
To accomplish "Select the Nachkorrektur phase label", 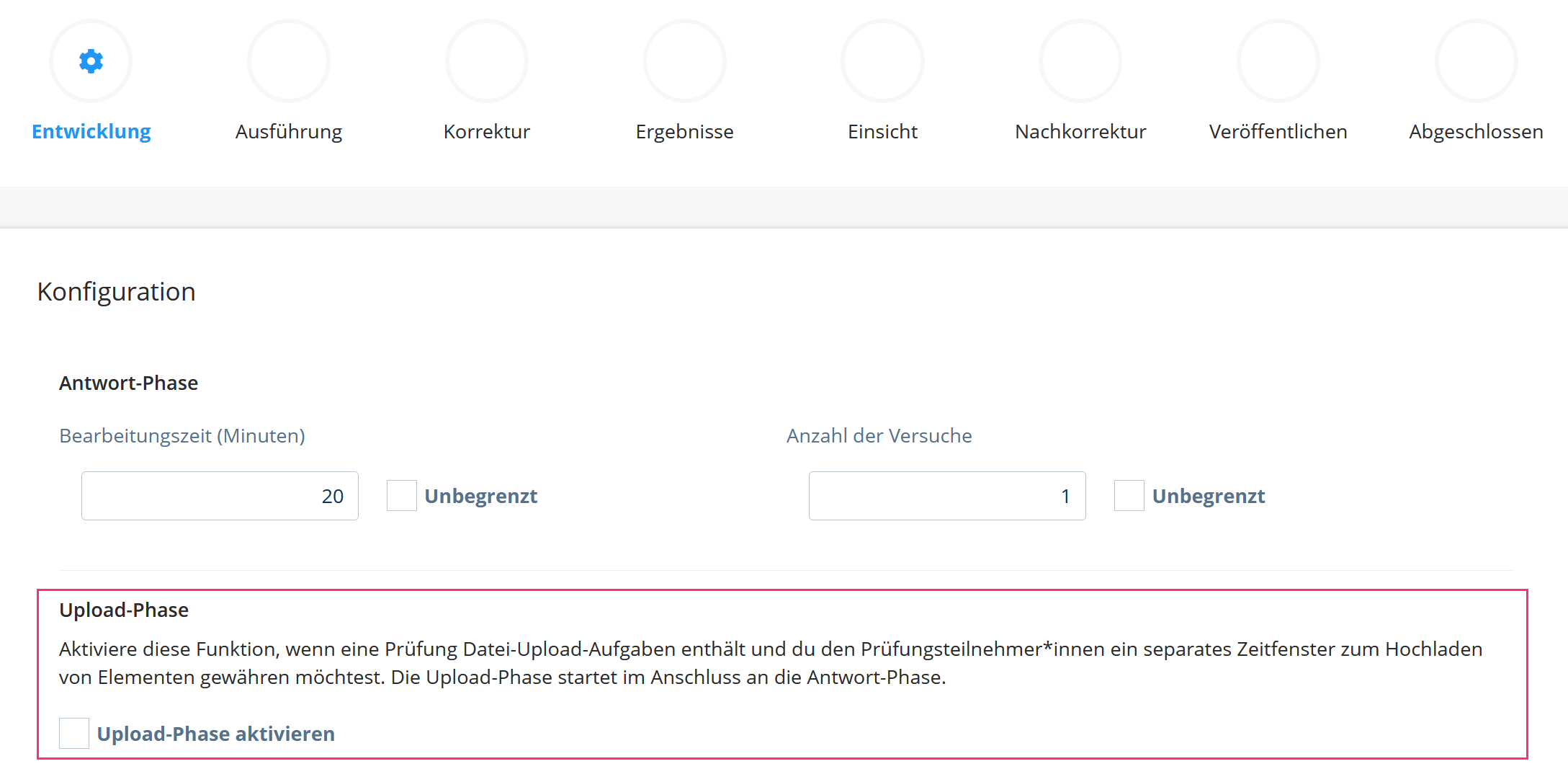I will tap(1080, 131).
